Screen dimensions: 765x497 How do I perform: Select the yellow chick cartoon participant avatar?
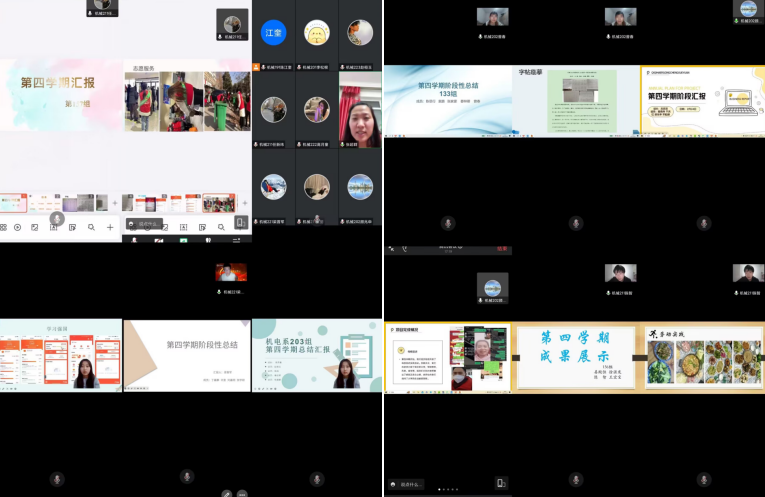tap(317, 33)
